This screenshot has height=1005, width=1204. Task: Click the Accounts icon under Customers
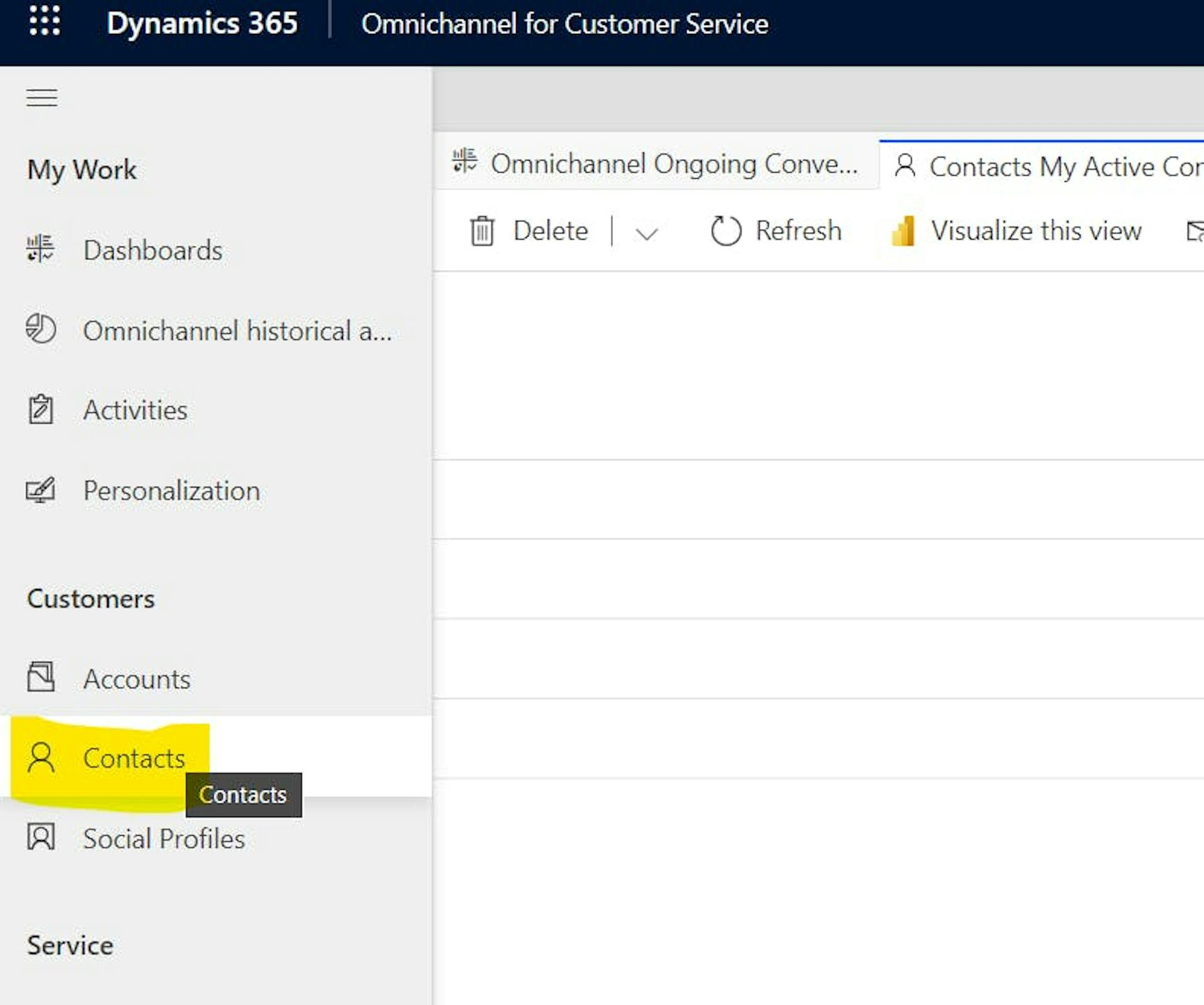point(41,679)
